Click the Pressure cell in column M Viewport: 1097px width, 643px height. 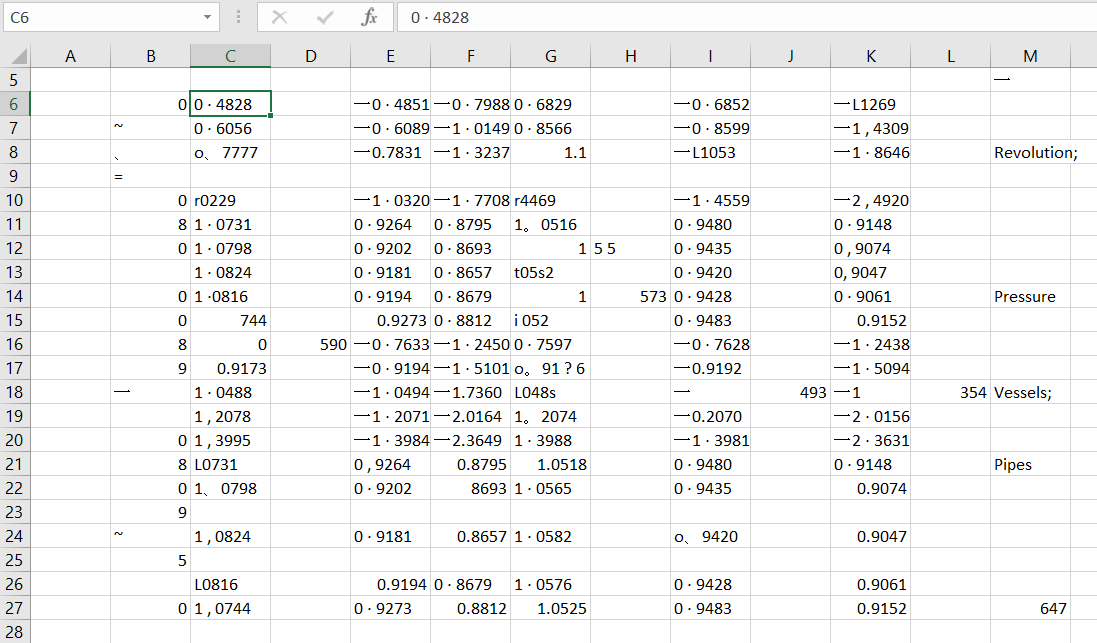click(x=1030, y=297)
